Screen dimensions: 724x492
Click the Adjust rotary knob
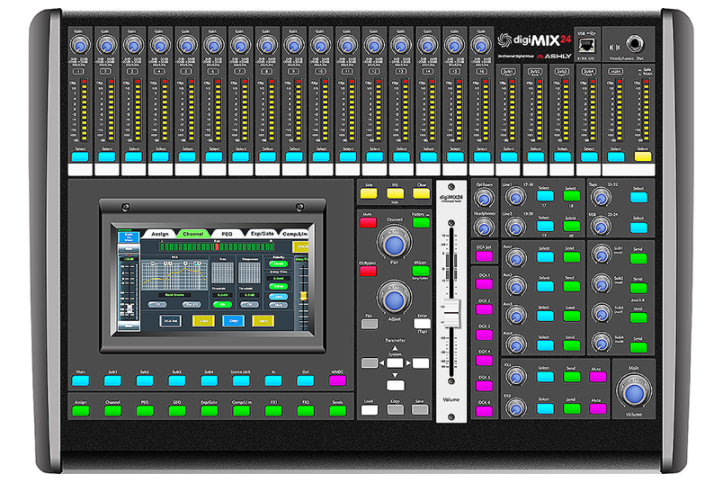pyautogui.click(x=394, y=299)
